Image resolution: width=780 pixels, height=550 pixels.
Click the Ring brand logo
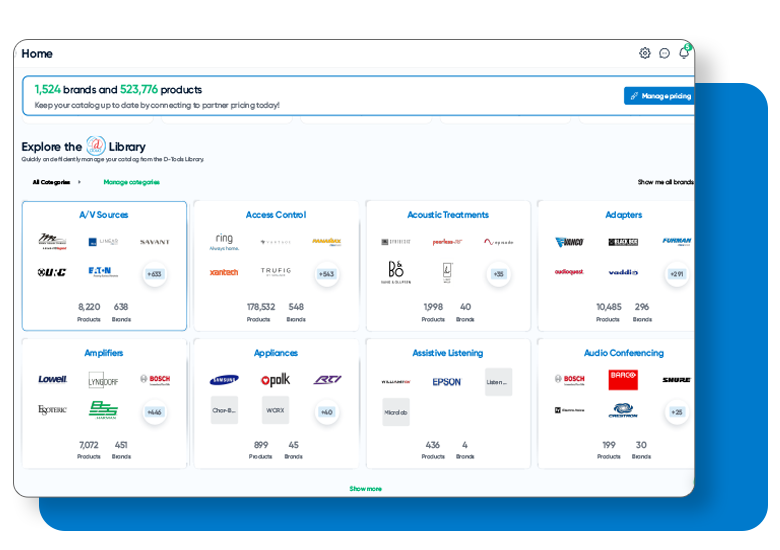pos(224,241)
